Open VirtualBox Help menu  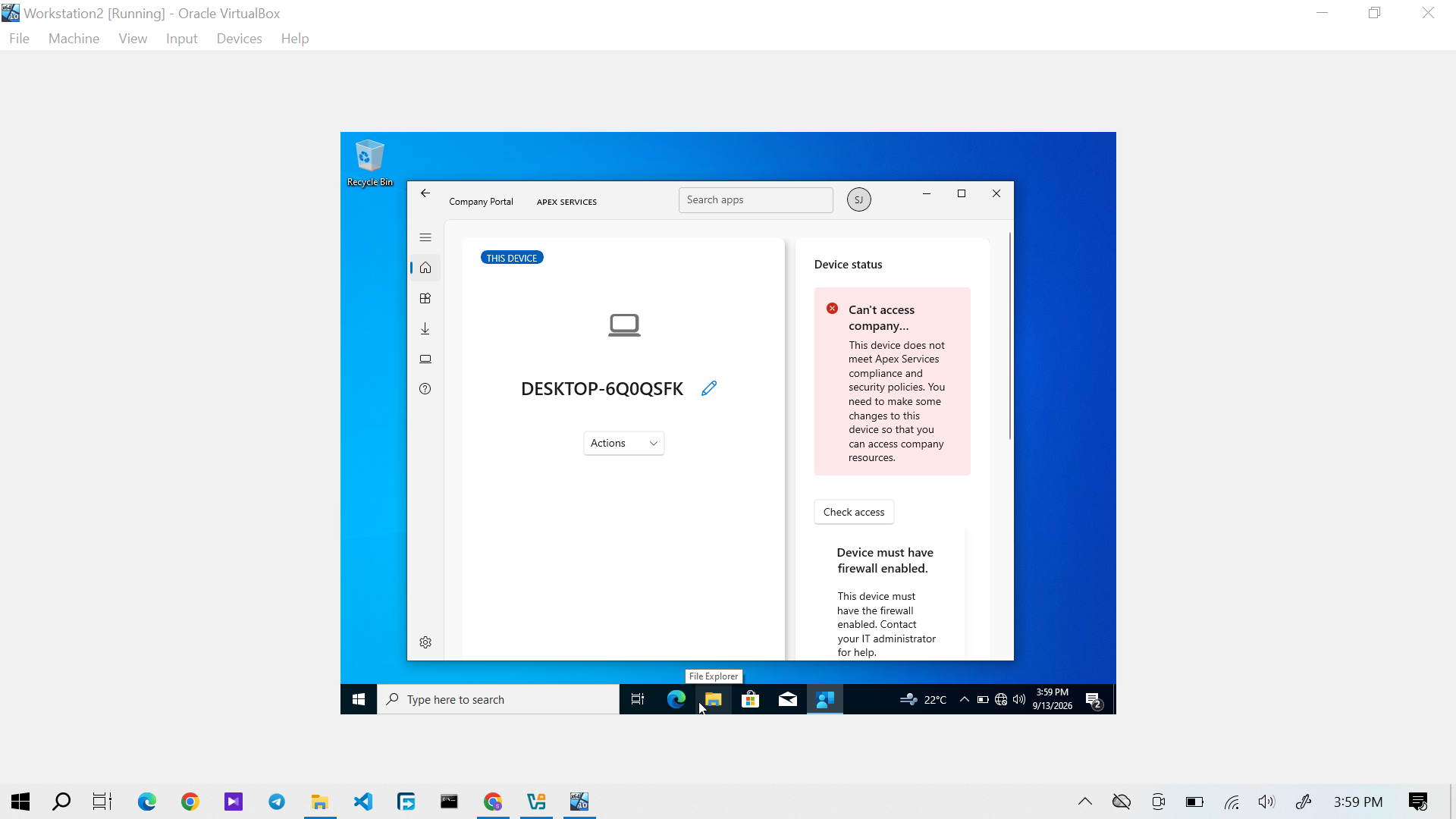point(294,39)
